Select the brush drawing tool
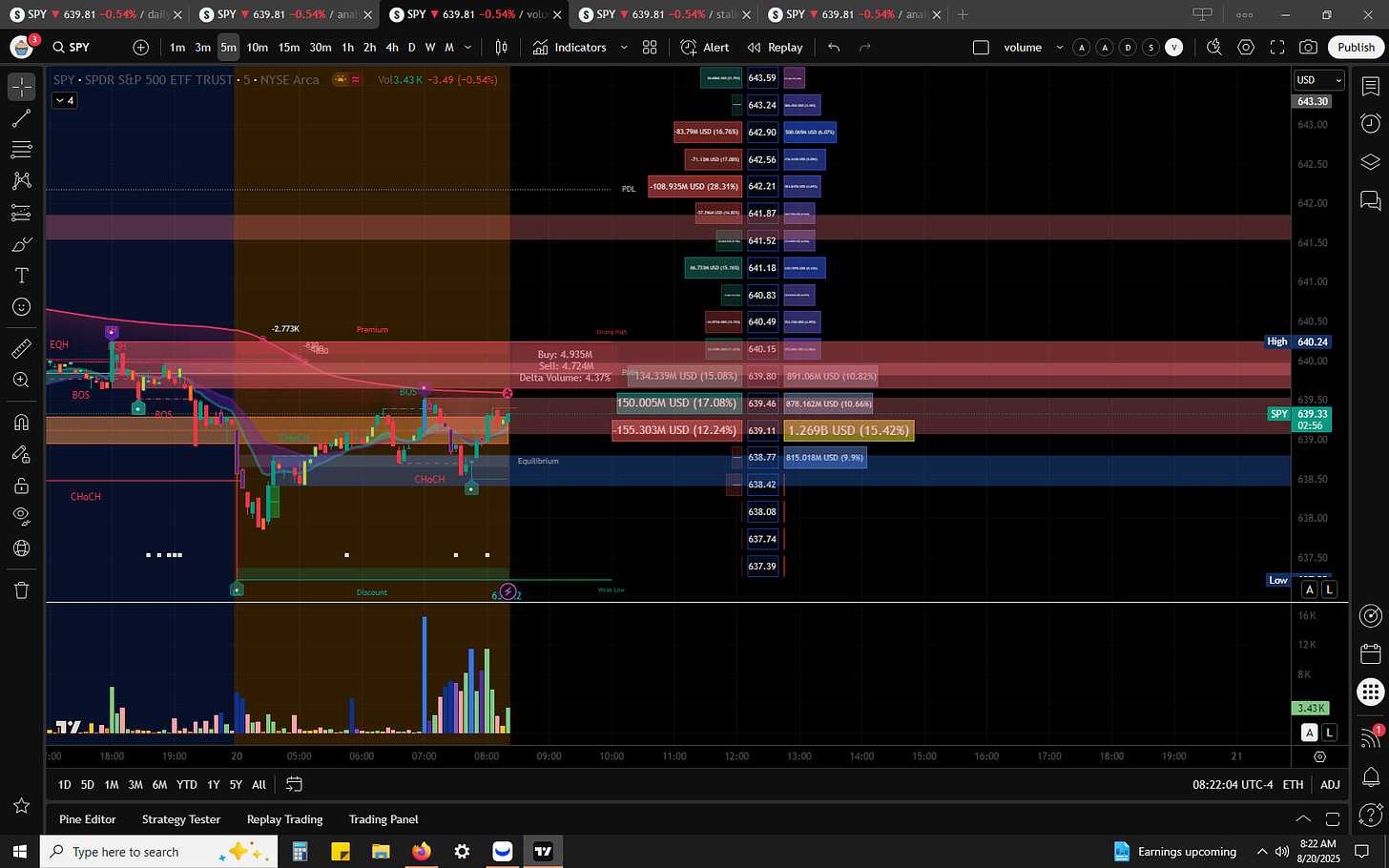 [21, 245]
